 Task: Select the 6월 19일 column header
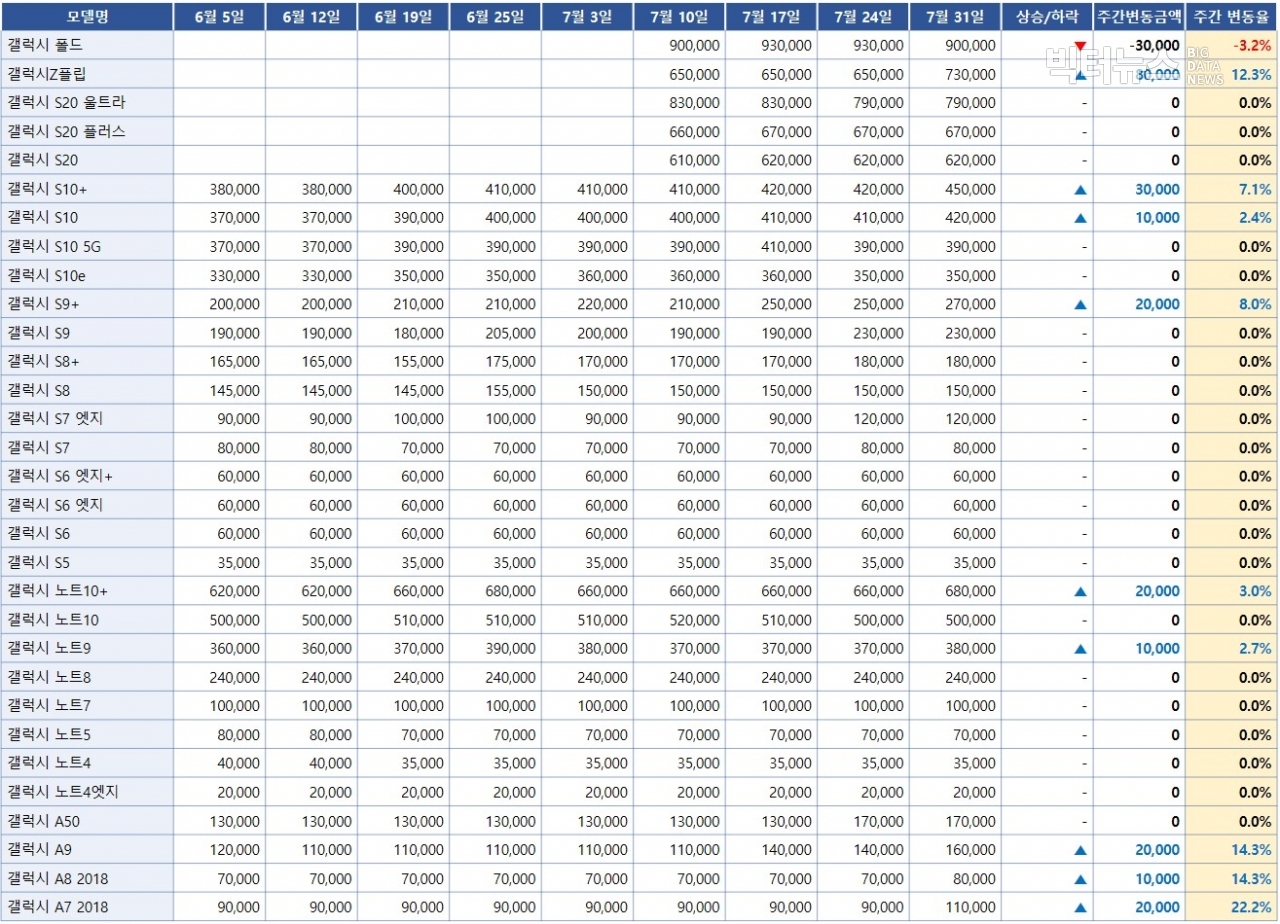click(403, 16)
